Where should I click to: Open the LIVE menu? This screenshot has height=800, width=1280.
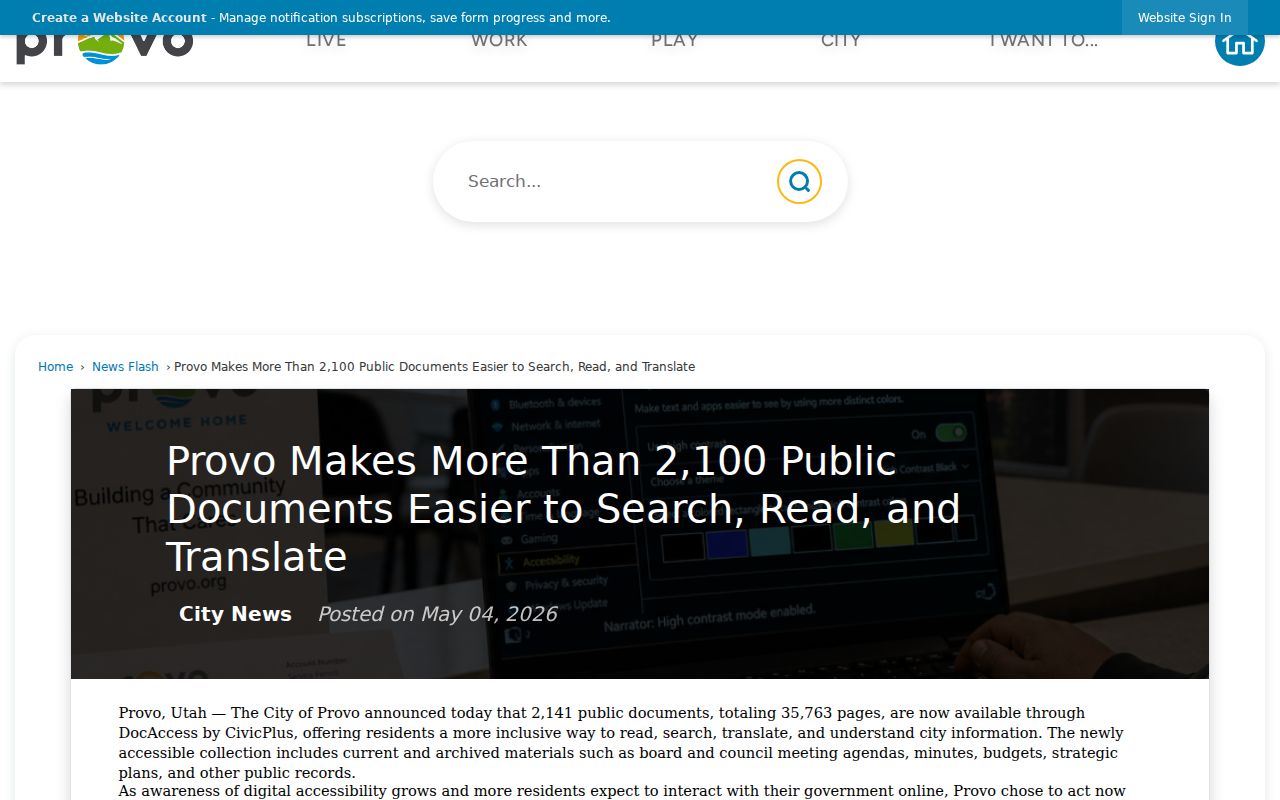(x=326, y=42)
